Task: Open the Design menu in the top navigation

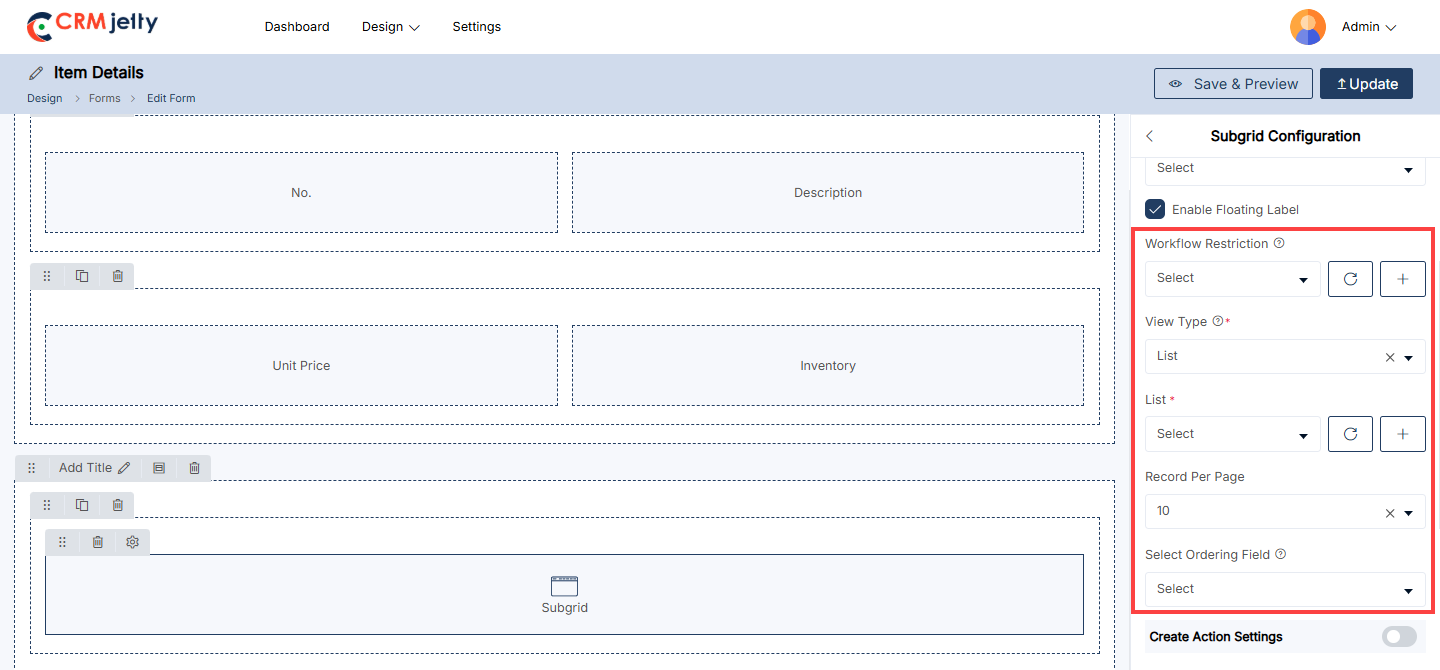Action: click(390, 27)
